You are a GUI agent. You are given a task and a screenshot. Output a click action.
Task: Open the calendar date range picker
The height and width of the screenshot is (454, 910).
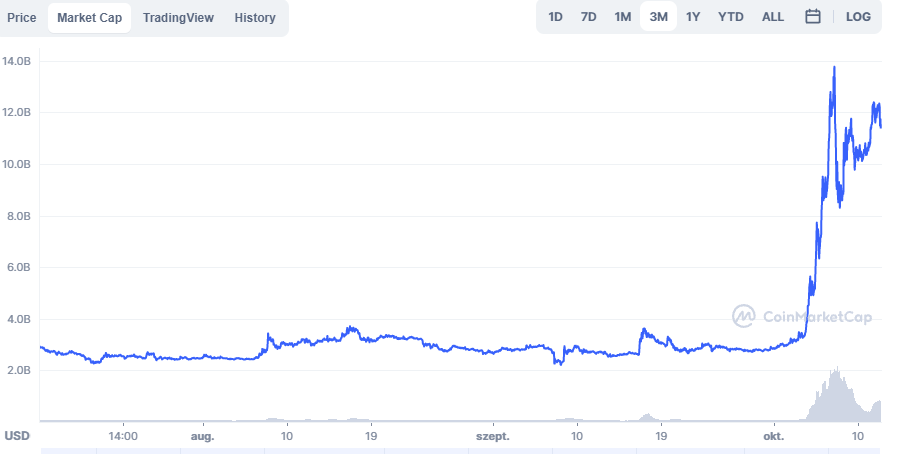point(812,17)
